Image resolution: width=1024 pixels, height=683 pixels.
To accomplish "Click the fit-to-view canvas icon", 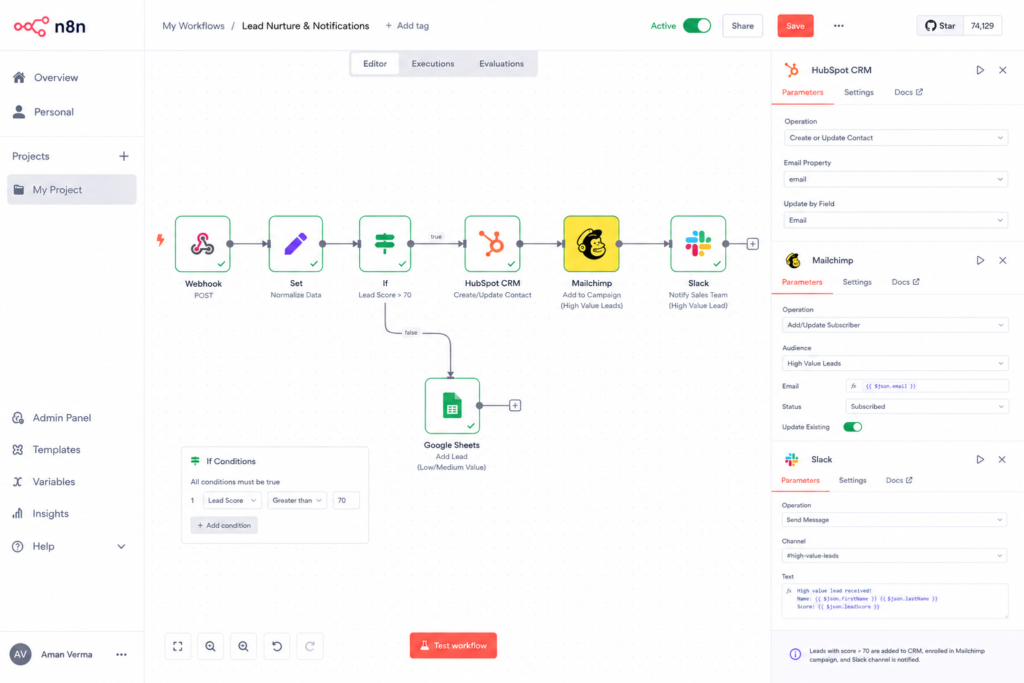I will tap(178, 646).
